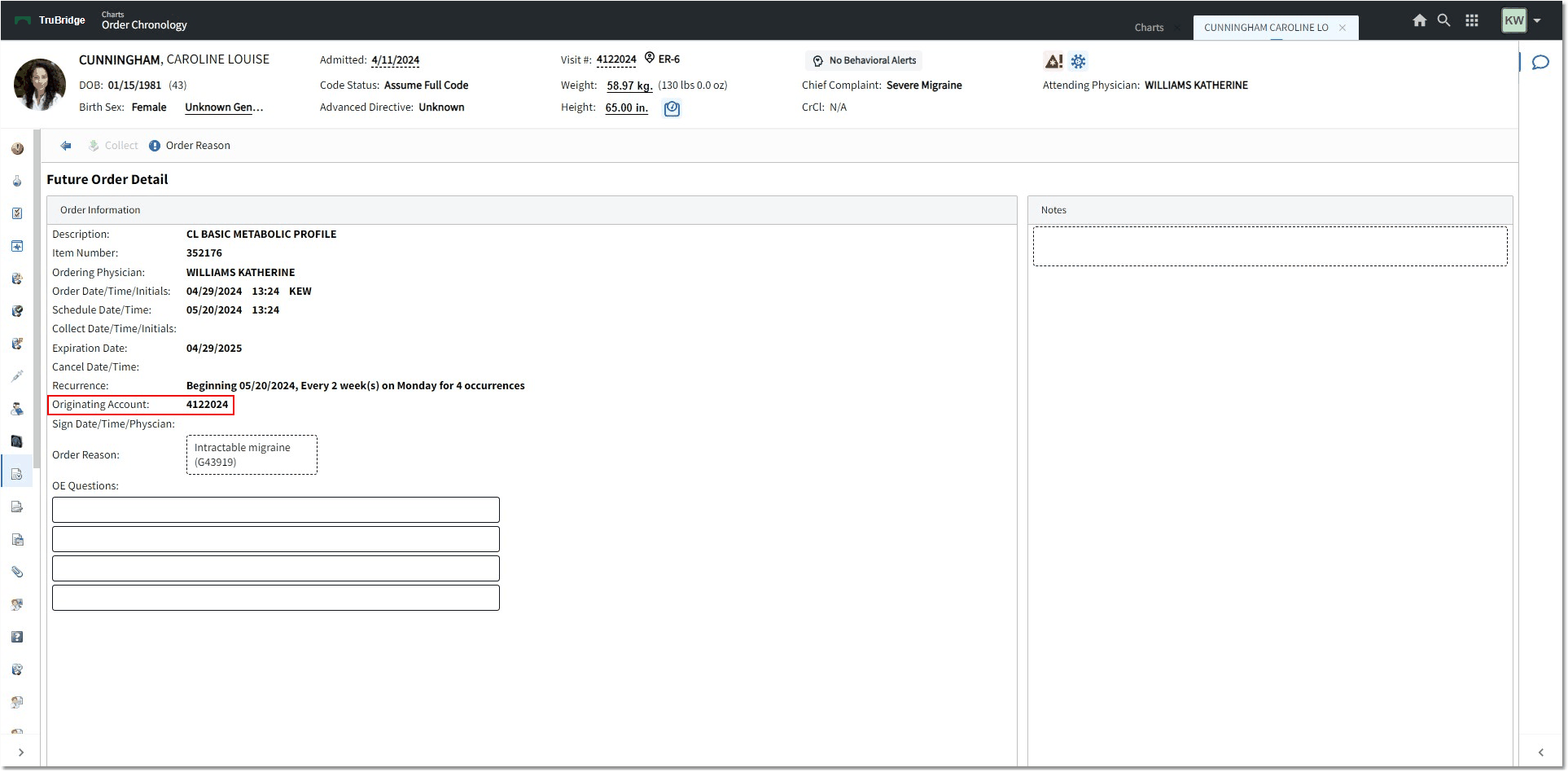Open the report with calendar sidebar icon
This screenshot has height=772, width=1568.
(x=17, y=539)
